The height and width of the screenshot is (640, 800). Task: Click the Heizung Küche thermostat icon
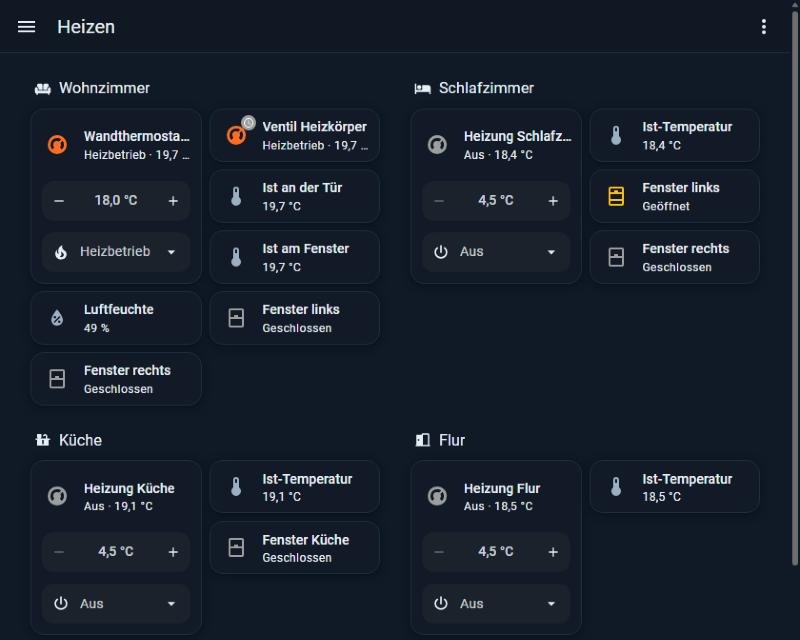tap(58, 496)
